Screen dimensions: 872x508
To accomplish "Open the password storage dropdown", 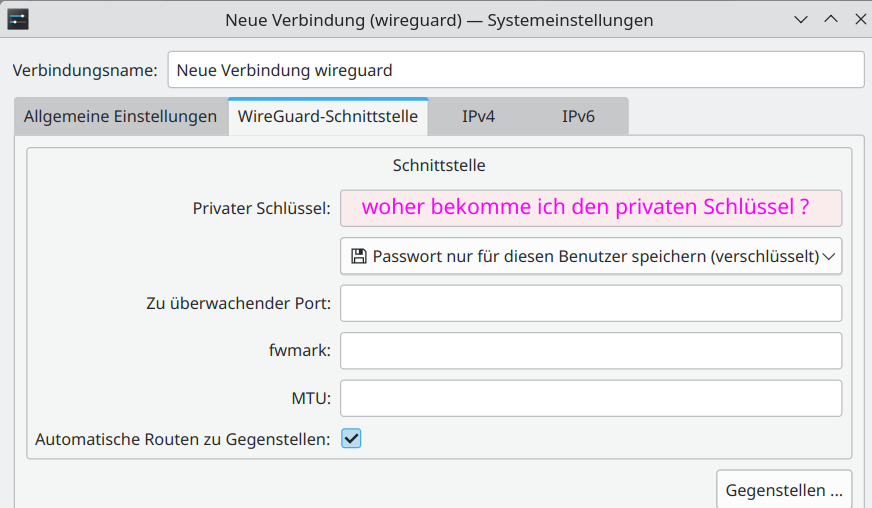I will click(x=590, y=256).
